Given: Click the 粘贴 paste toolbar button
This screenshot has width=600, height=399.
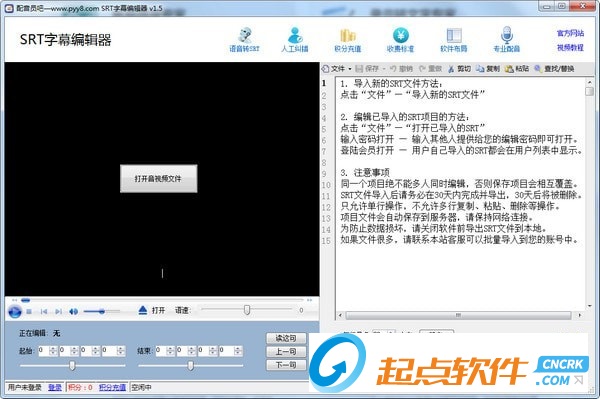Looking at the screenshot, I should tap(517, 69).
